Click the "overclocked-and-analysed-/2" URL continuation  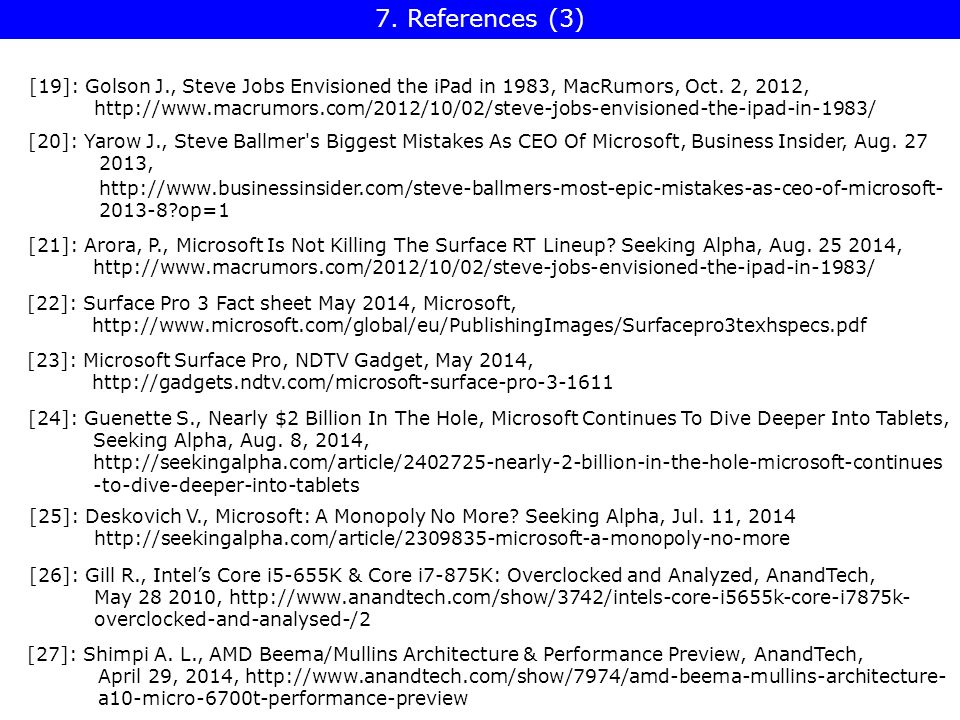232,620
